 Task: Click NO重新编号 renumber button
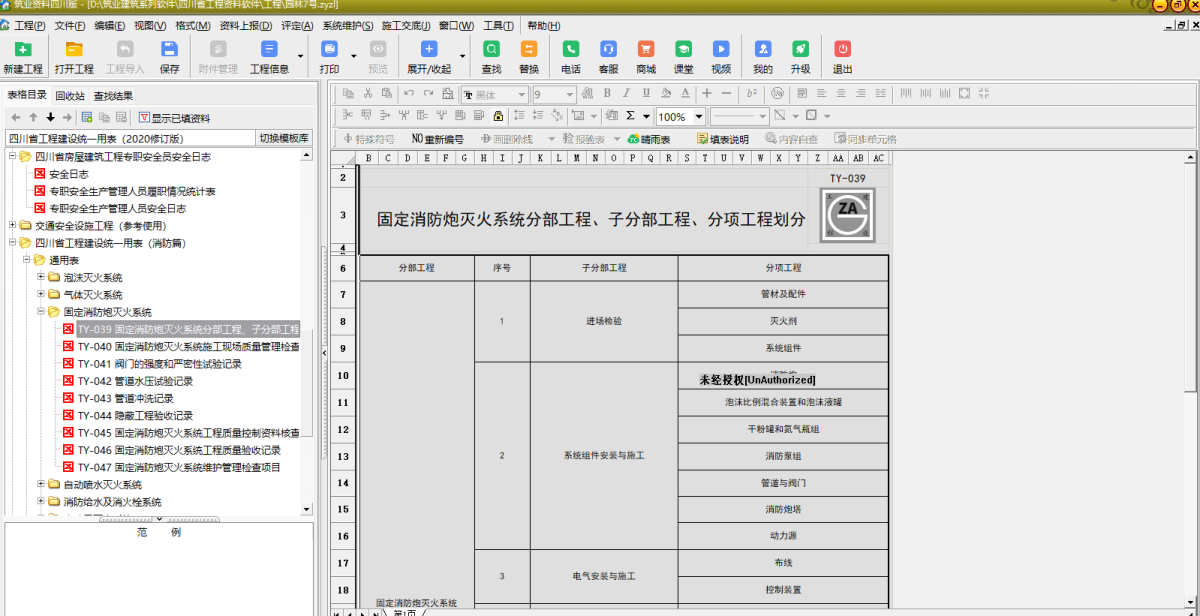point(438,139)
